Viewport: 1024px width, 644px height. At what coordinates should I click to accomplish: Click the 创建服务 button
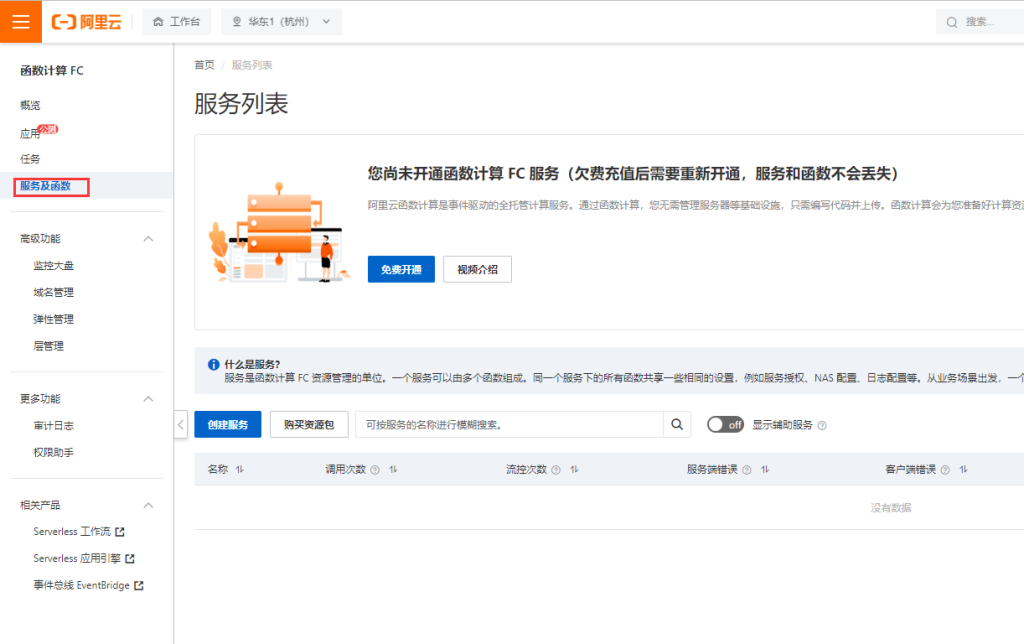pos(227,424)
